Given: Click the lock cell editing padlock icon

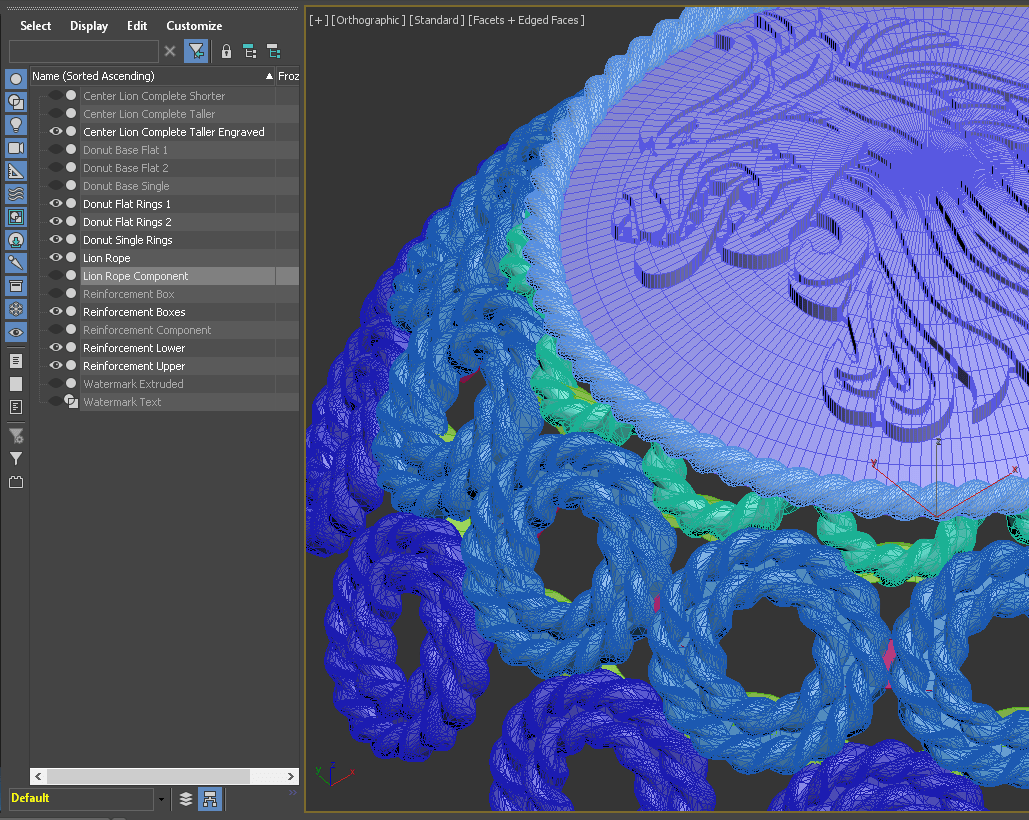Looking at the screenshot, I should pos(226,51).
